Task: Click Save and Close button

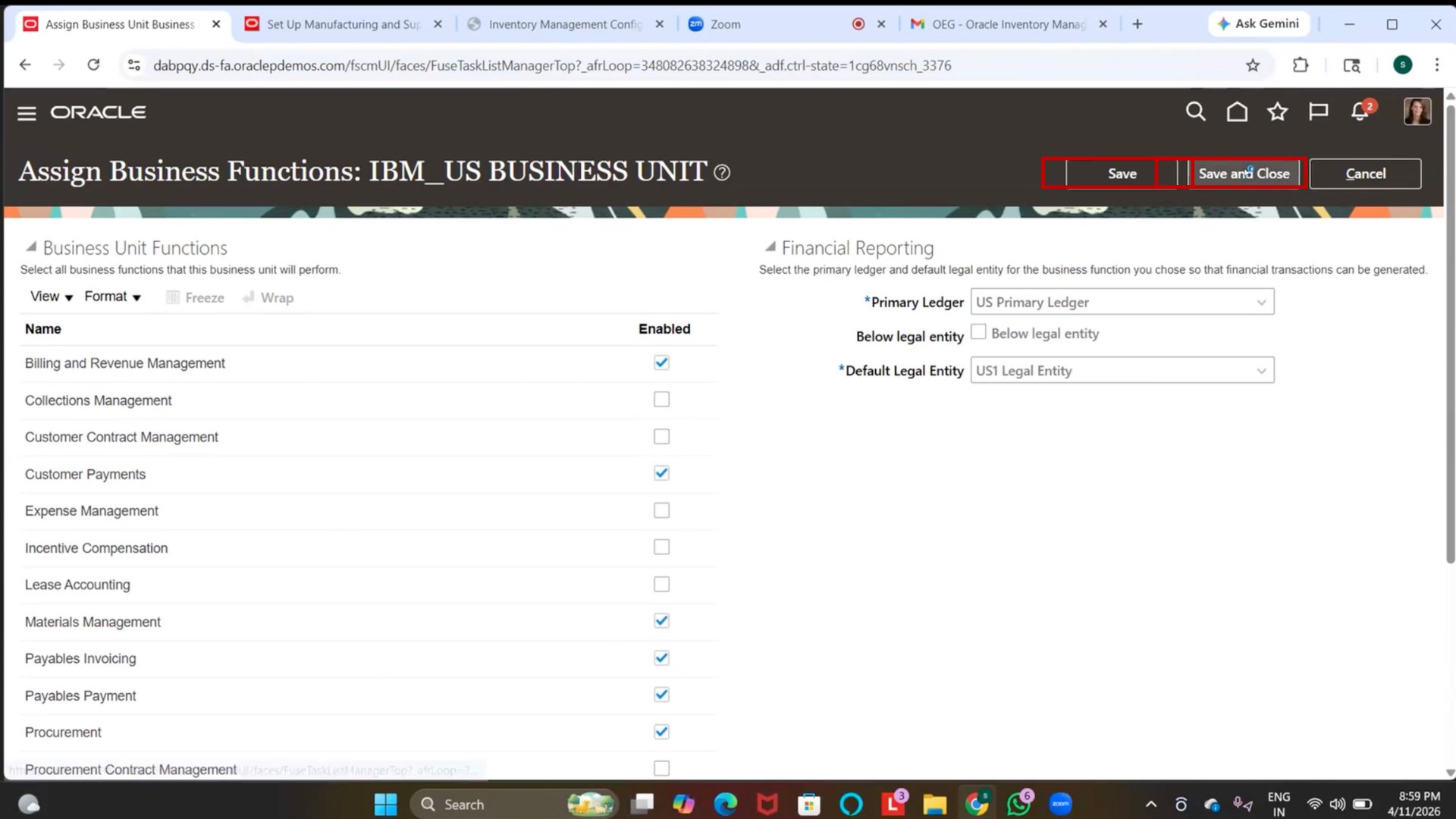Action: click(1244, 174)
